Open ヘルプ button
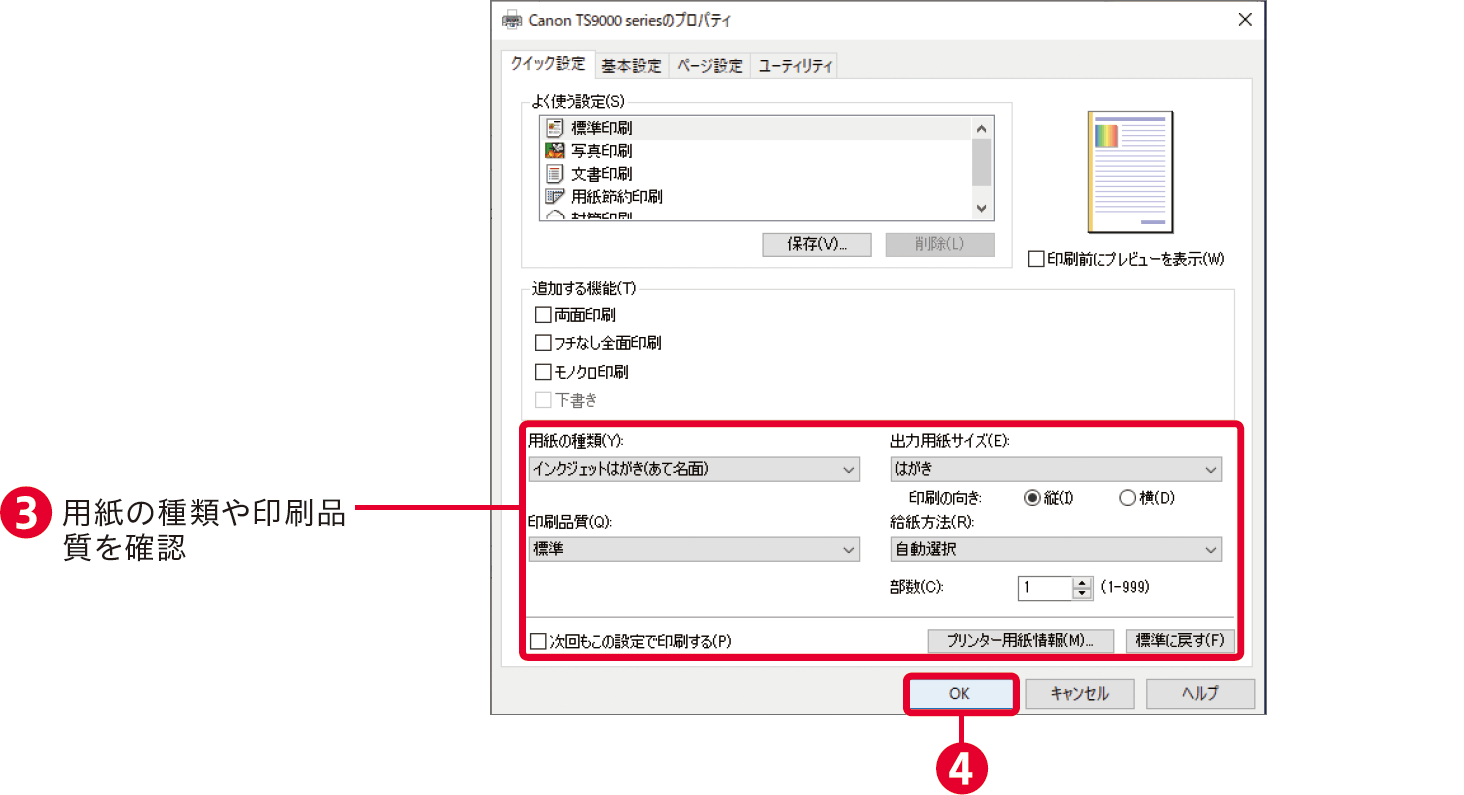1464x795 pixels. click(1200, 693)
